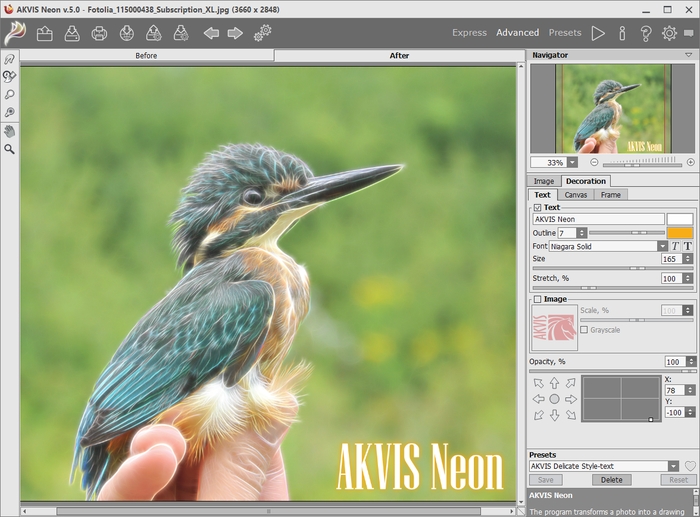This screenshot has width=700, height=517.
Task: Undo last action with left arrow
Action: tap(211, 33)
